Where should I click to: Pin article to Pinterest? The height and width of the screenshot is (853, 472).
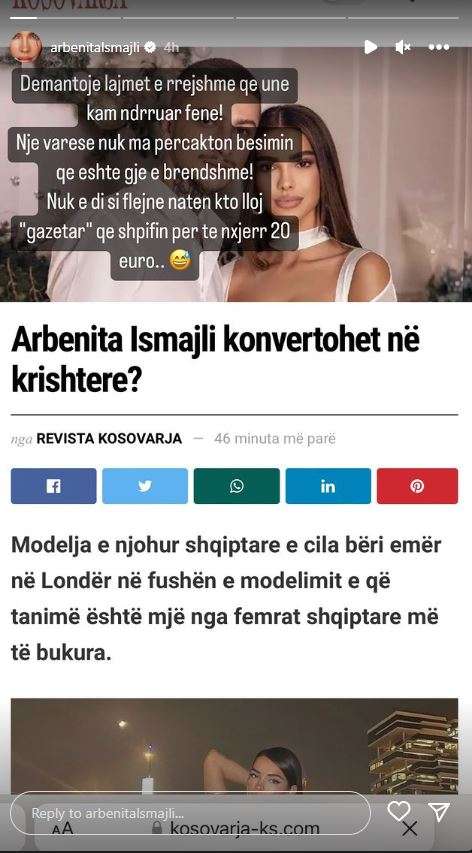tap(417, 486)
